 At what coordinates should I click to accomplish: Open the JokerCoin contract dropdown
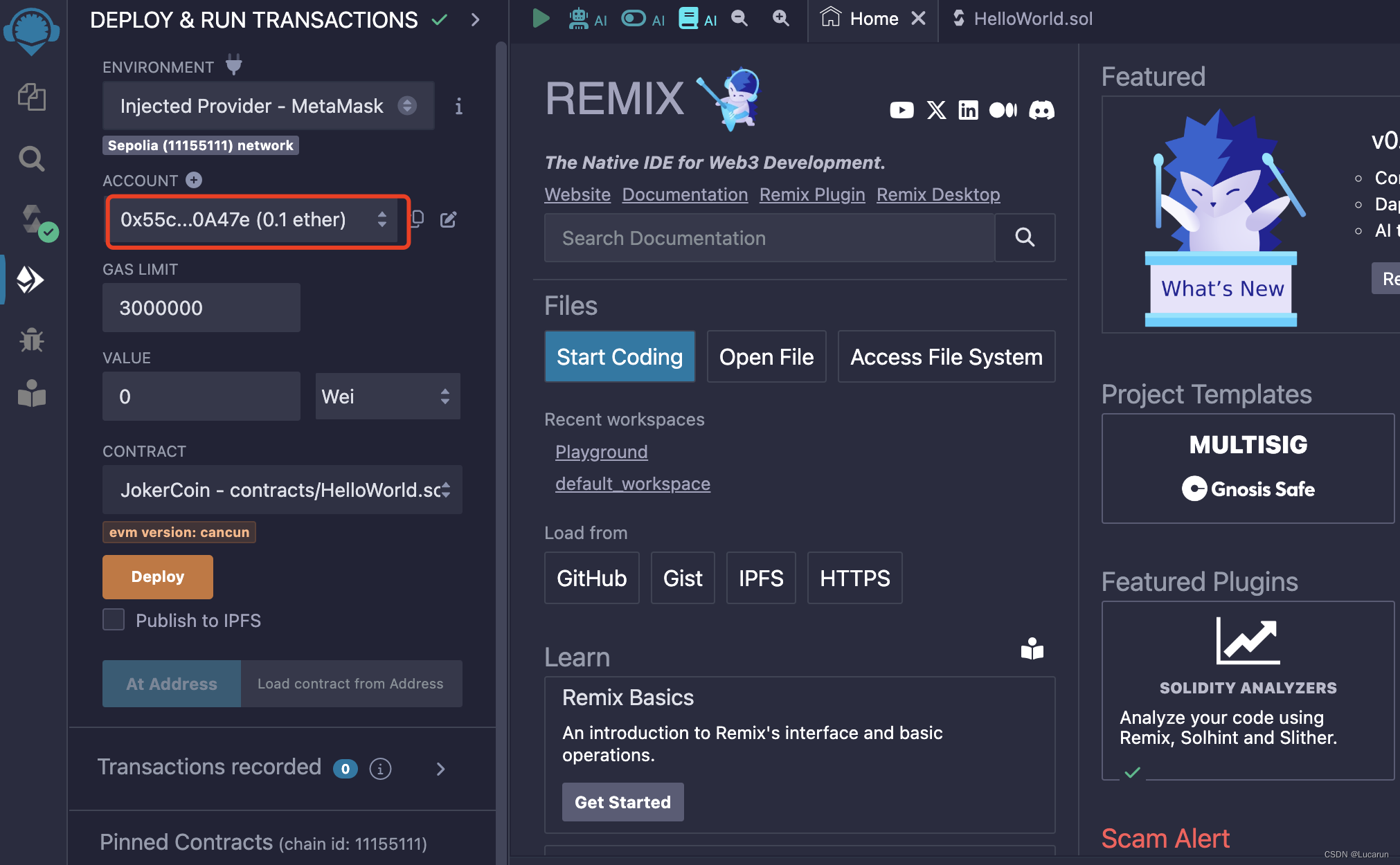click(x=282, y=490)
